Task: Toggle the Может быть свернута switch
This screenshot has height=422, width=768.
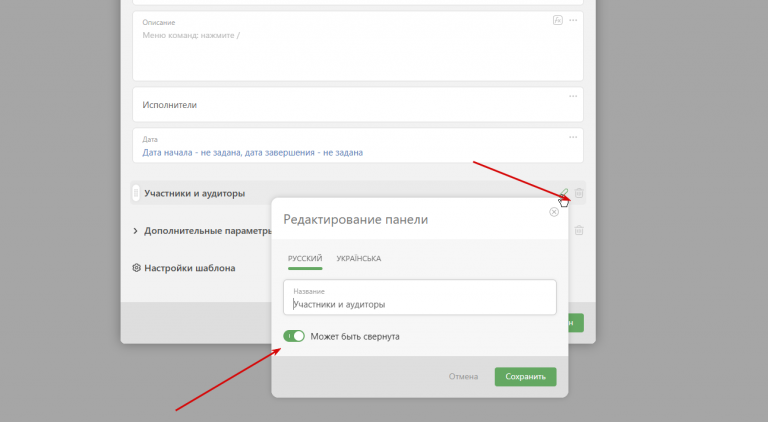Action: point(294,336)
